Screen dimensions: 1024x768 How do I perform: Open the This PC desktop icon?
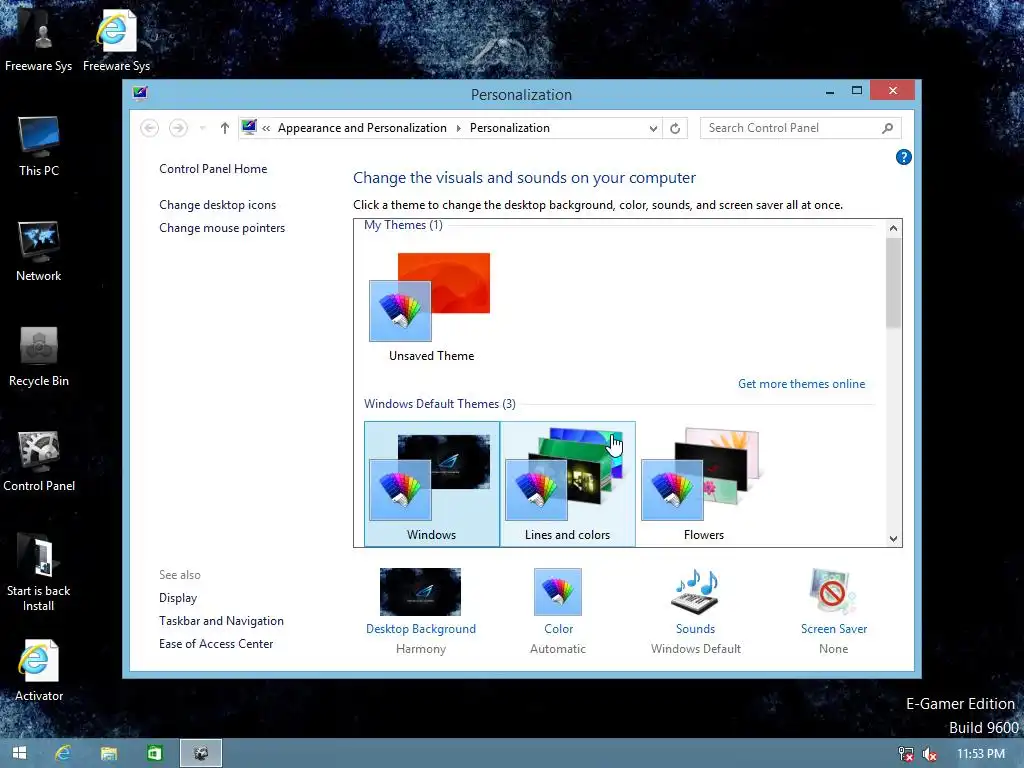[x=39, y=146]
